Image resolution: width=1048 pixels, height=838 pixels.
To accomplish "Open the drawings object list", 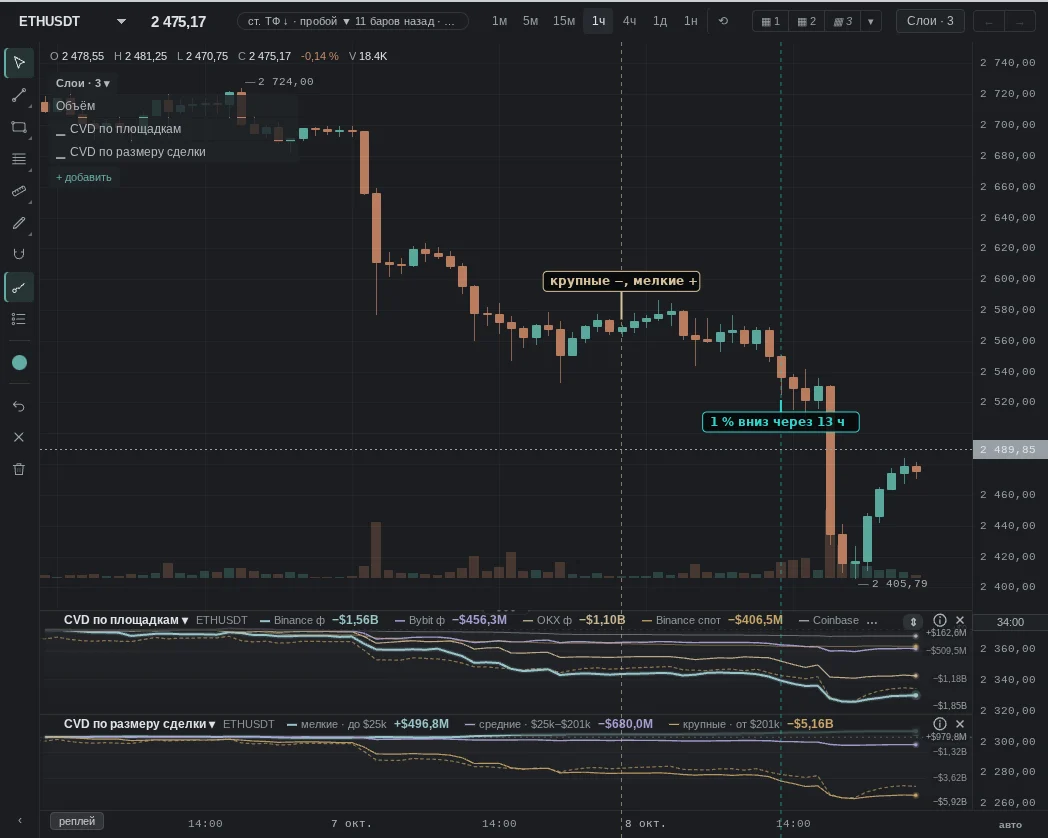I will click(x=19, y=319).
